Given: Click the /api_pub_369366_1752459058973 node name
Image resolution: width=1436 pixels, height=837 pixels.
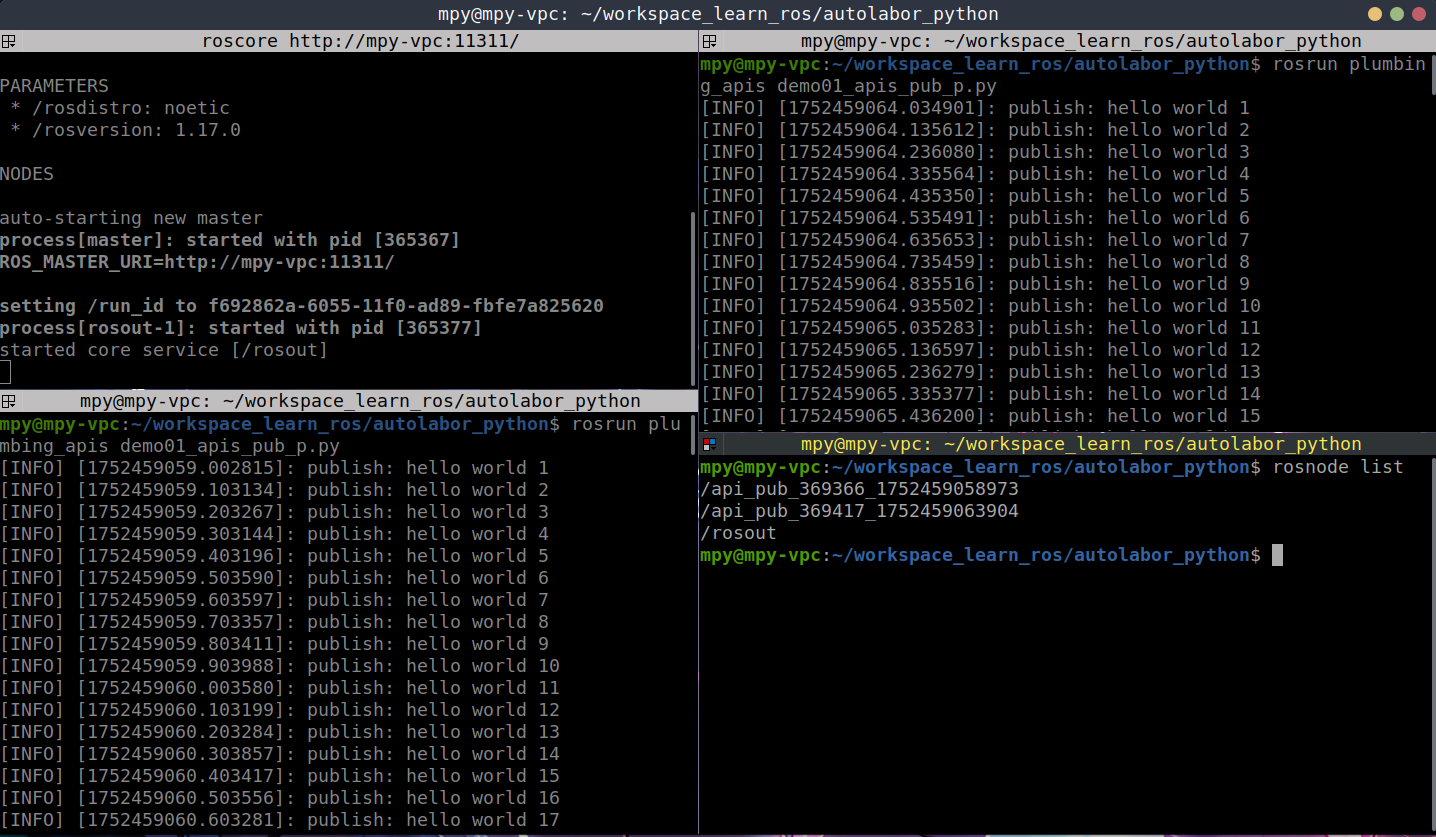Looking at the screenshot, I should (859, 489).
